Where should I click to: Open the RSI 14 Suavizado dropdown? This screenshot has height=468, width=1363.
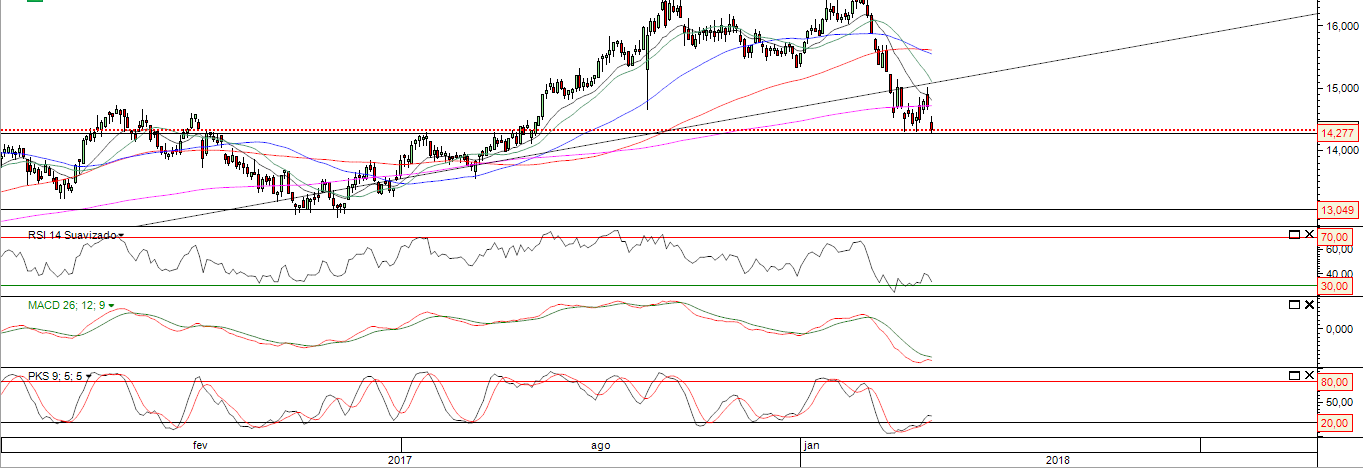click(x=121, y=235)
